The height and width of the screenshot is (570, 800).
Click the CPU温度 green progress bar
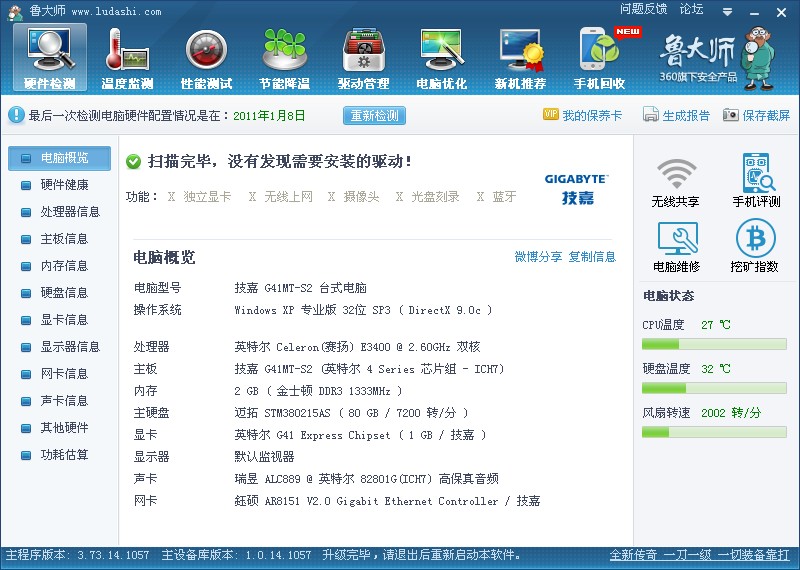[x=710, y=344]
